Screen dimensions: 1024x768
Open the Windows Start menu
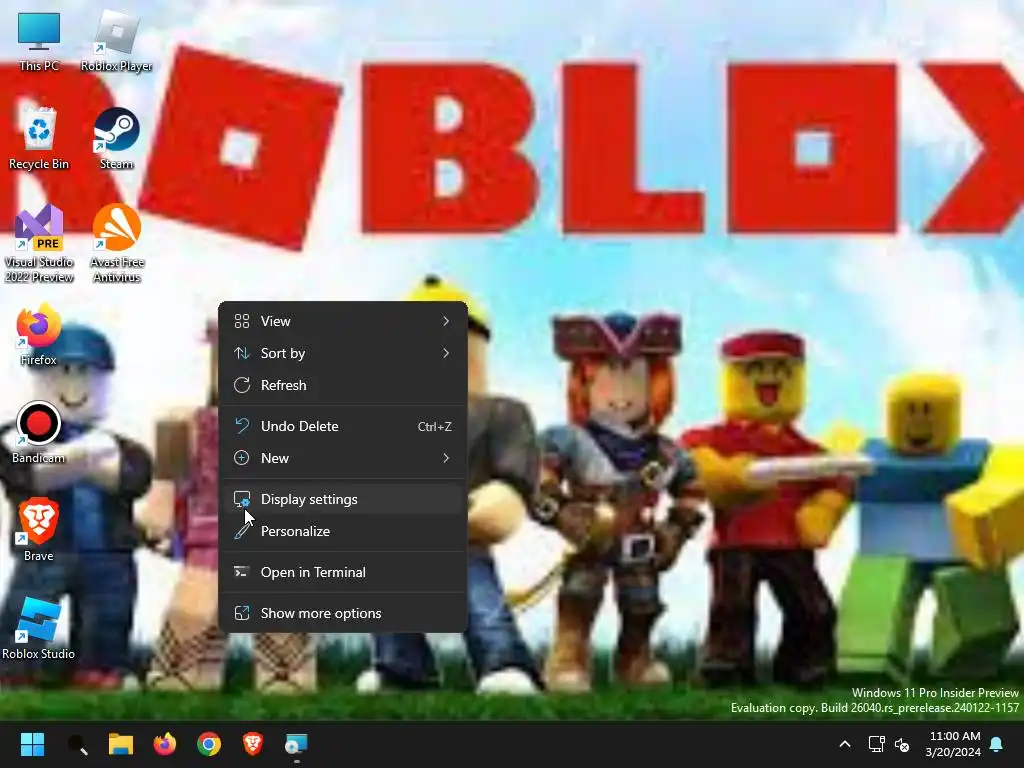(x=32, y=744)
